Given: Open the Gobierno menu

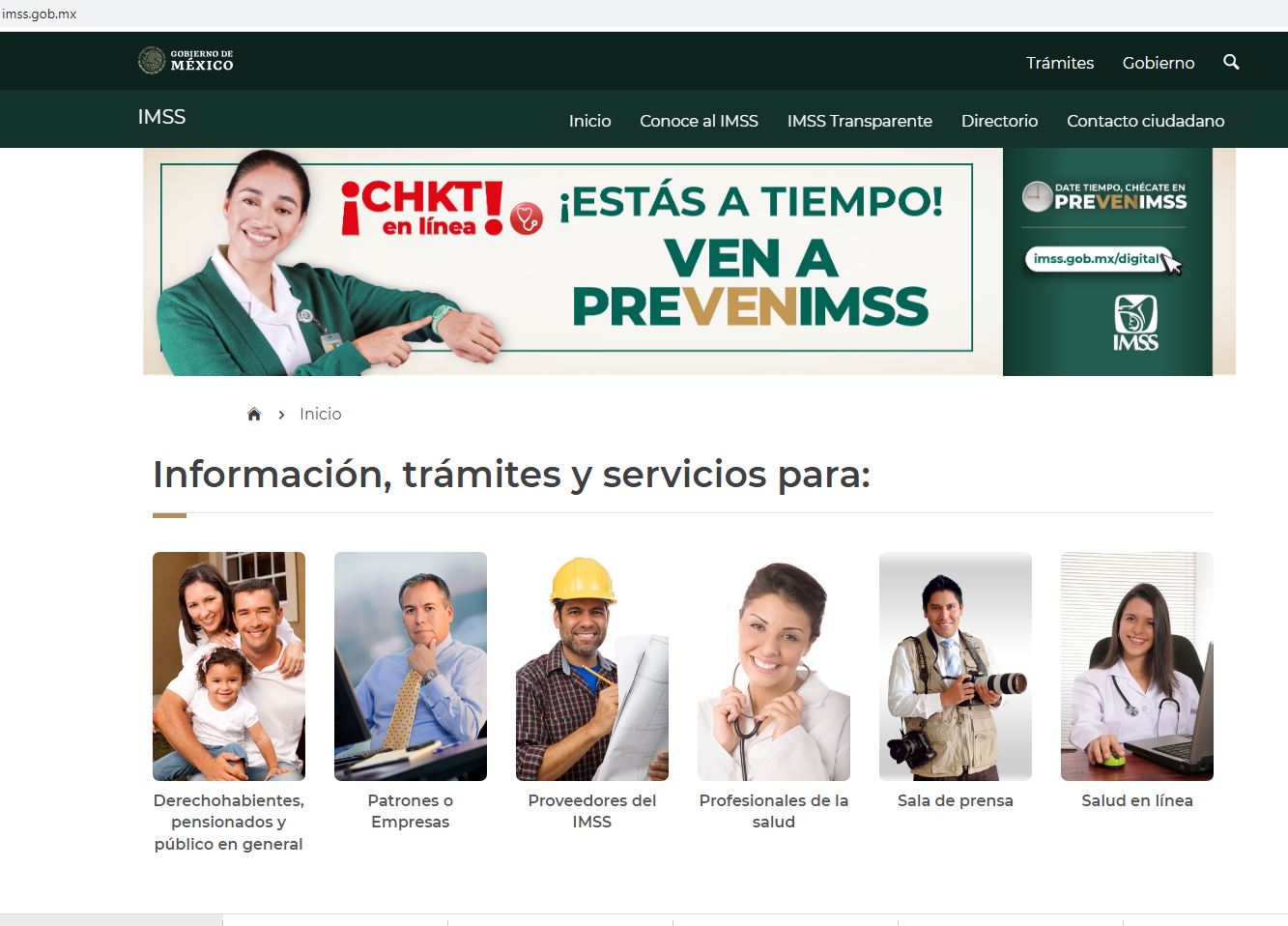Looking at the screenshot, I should coord(1159,63).
